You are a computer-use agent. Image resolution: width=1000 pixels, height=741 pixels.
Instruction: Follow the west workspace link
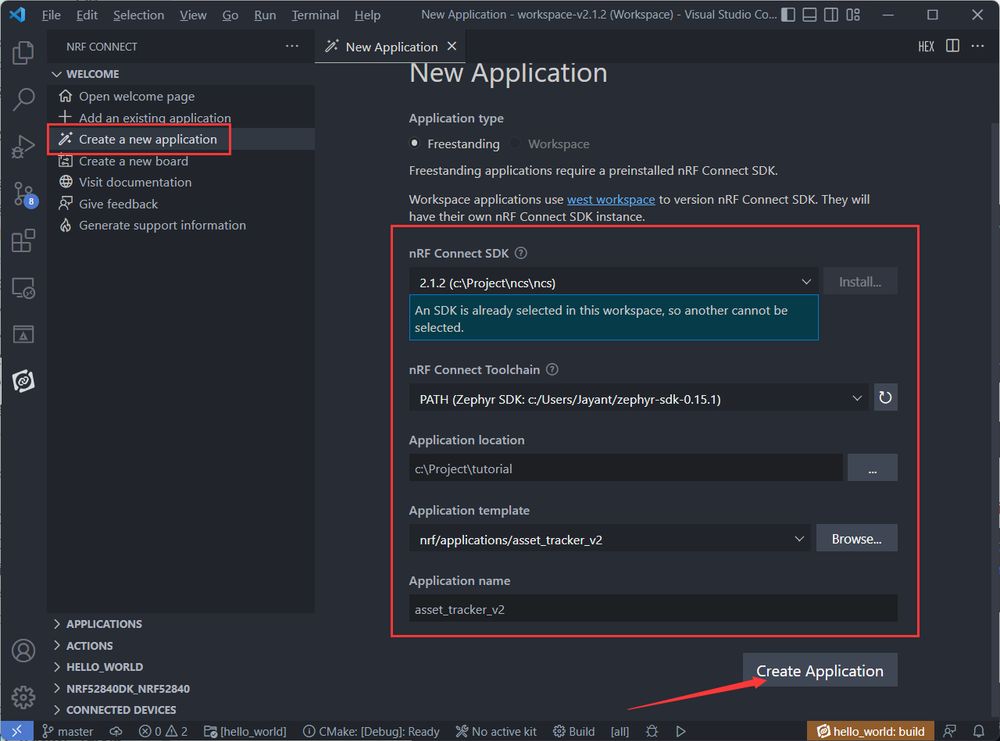[610, 200]
